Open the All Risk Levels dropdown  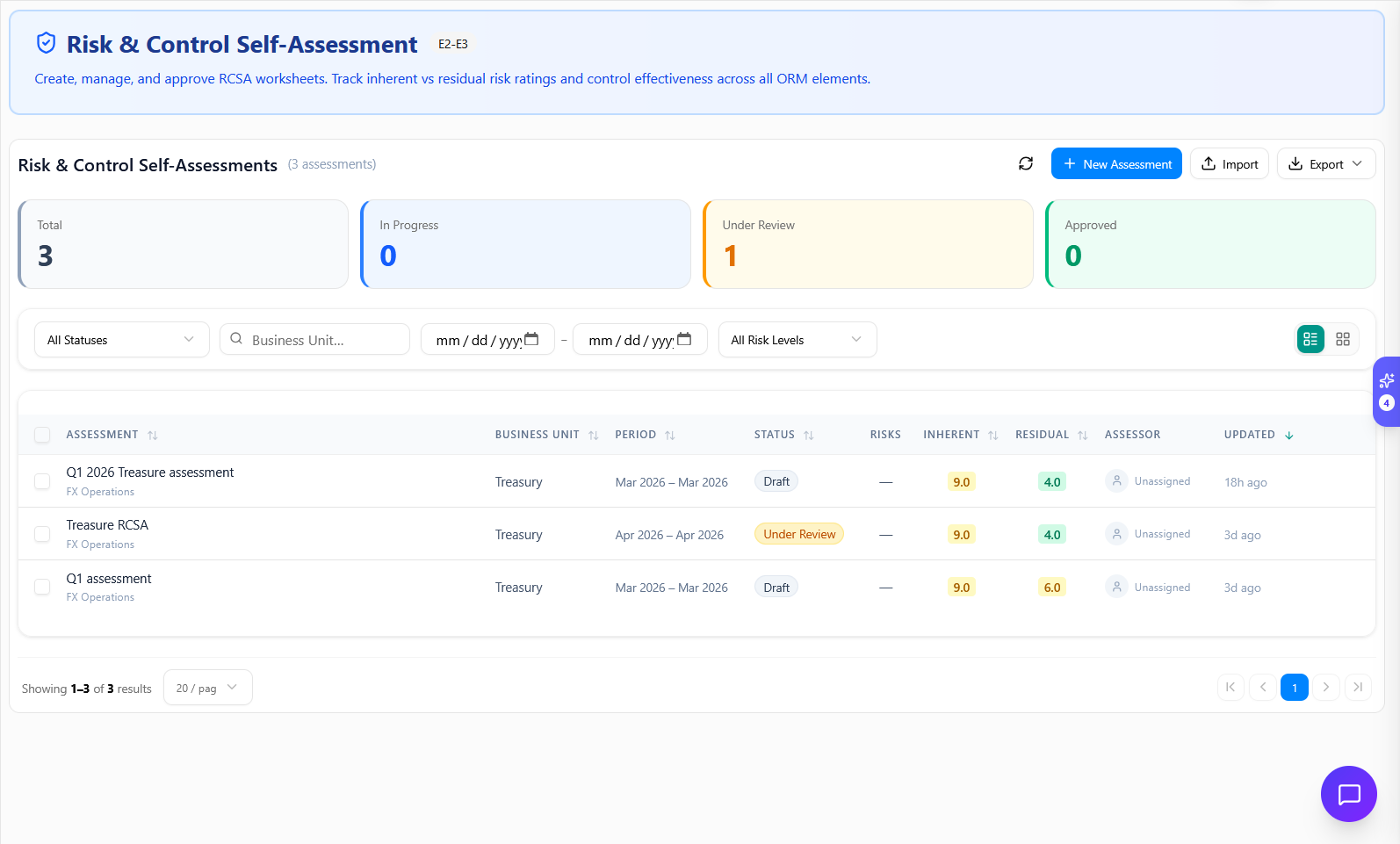click(x=797, y=340)
